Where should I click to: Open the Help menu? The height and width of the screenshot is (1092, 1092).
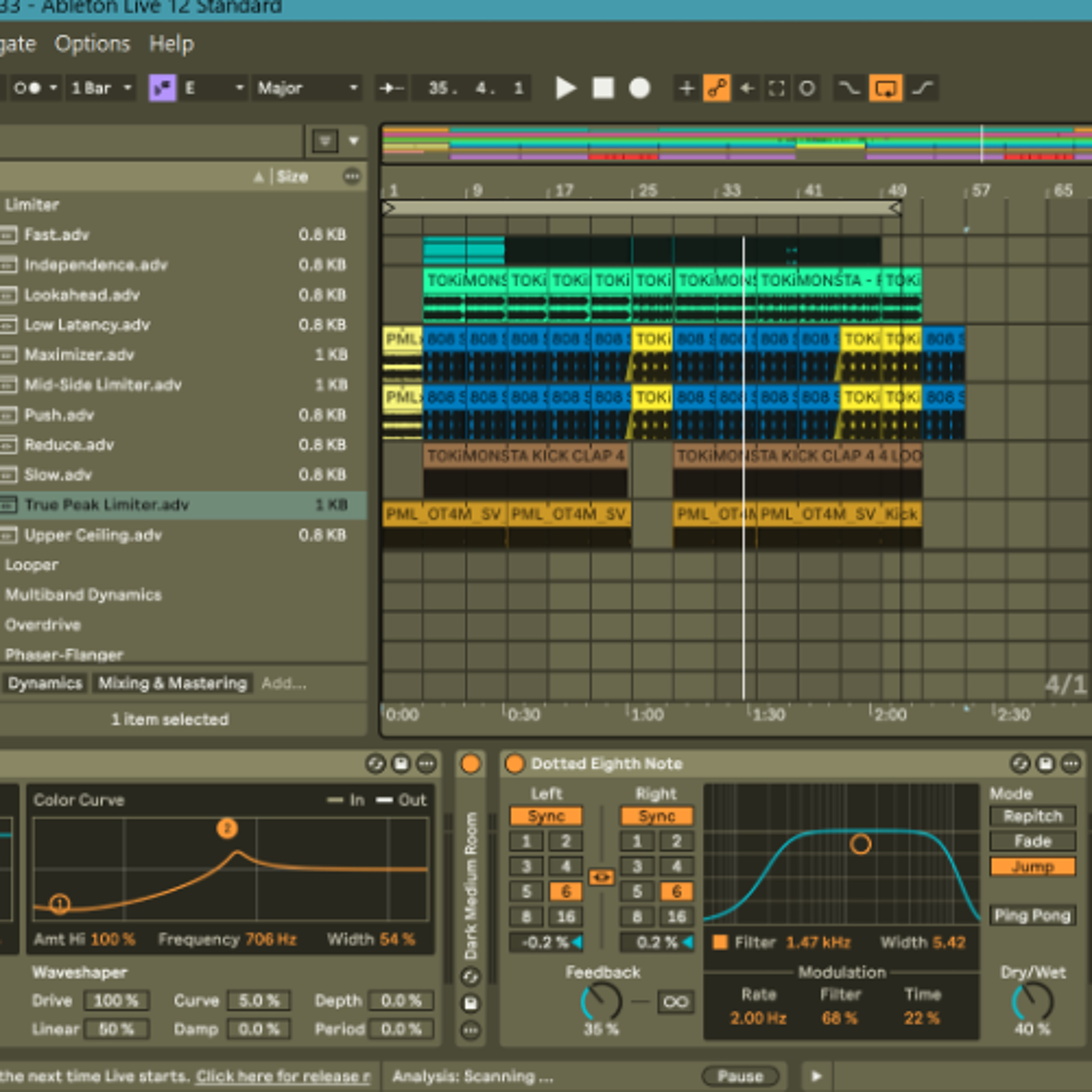[x=171, y=44]
